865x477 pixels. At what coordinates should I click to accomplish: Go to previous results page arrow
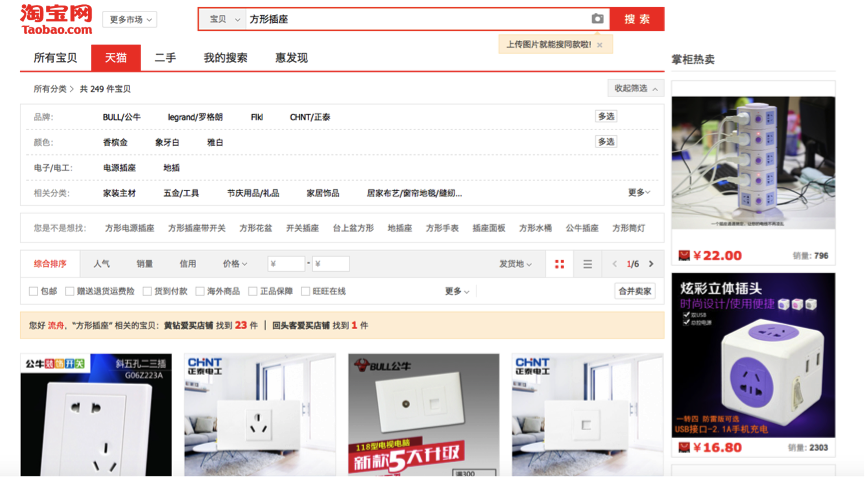(615, 264)
